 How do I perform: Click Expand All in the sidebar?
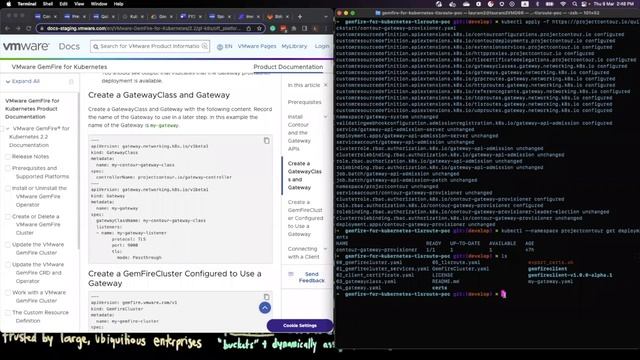[23, 81]
